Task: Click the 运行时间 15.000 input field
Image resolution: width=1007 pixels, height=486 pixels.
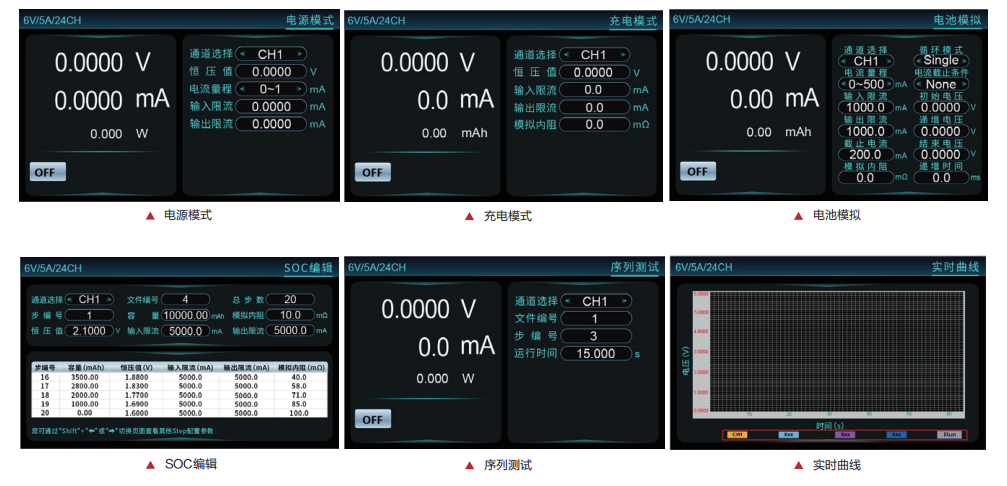Action: [x=595, y=354]
